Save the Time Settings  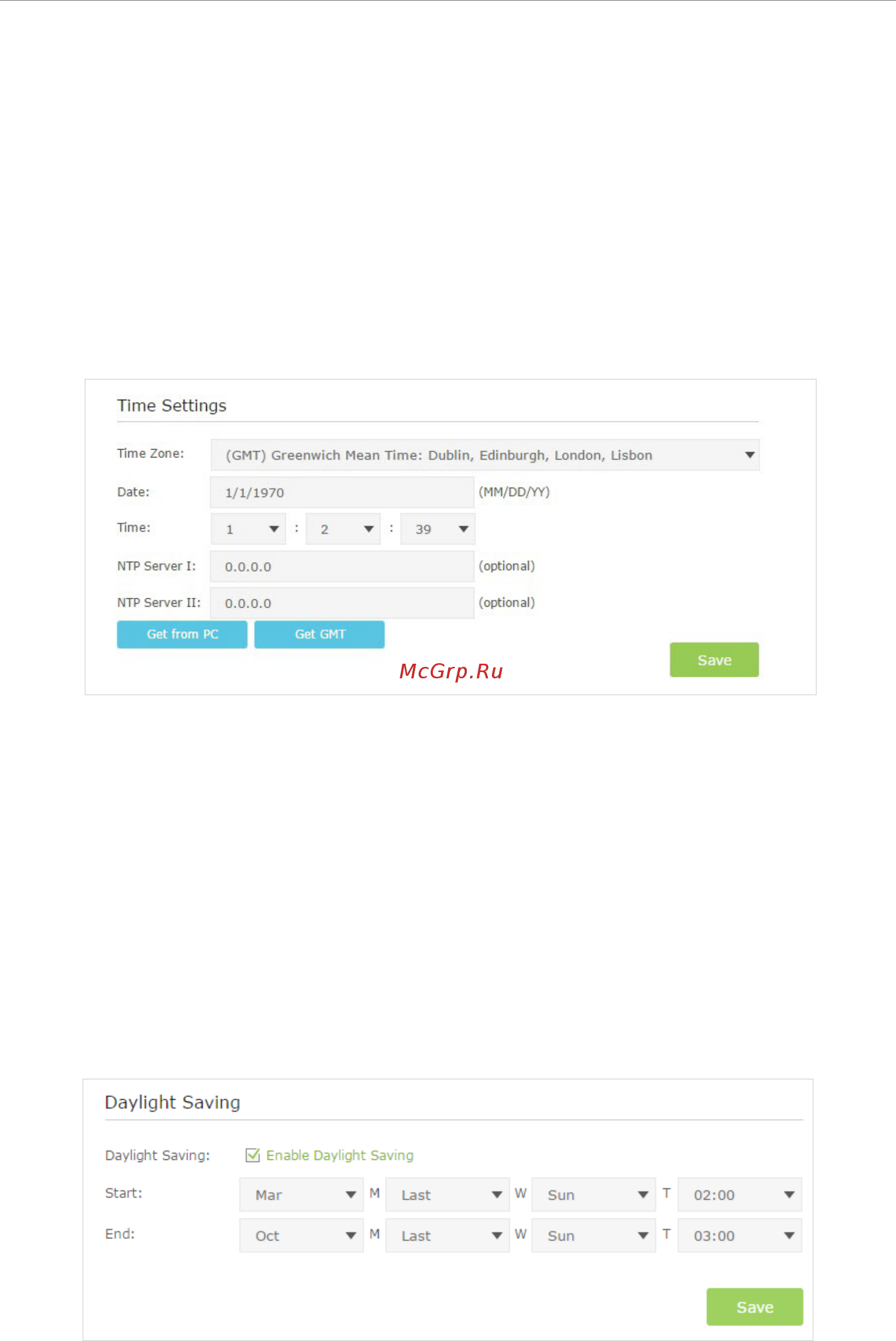[714, 660]
